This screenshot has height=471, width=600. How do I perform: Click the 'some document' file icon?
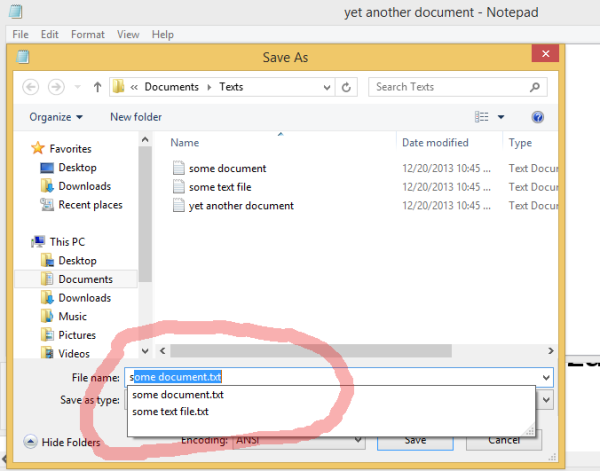click(179, 168)
